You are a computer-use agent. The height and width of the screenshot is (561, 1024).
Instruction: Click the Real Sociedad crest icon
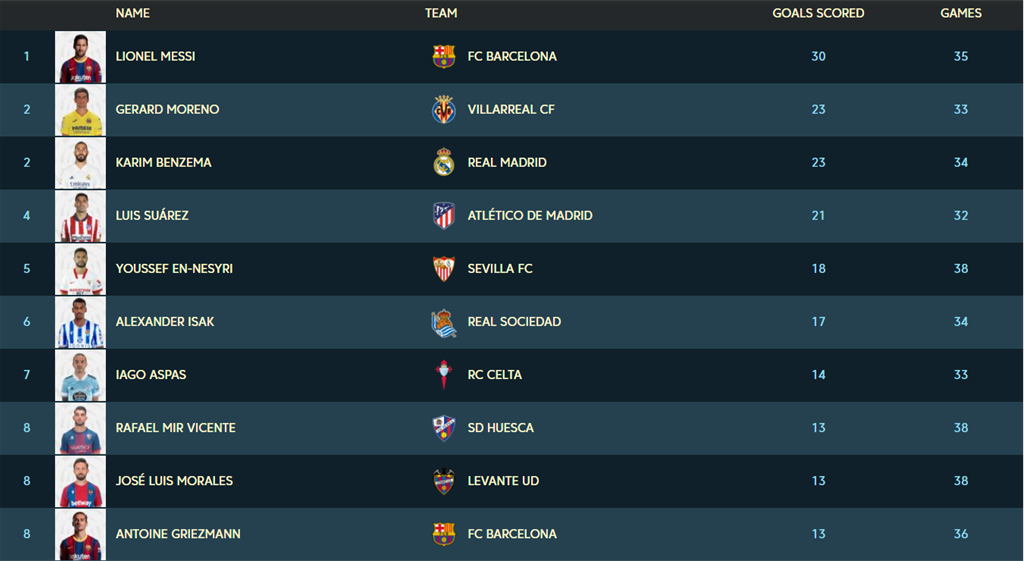[x=443, y=323]
